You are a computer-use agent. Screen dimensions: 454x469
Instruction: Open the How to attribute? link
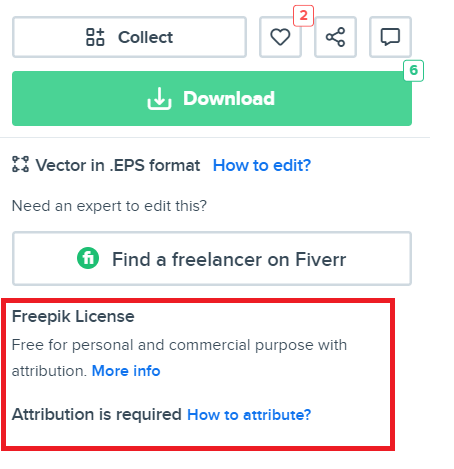tap(249, 415)
